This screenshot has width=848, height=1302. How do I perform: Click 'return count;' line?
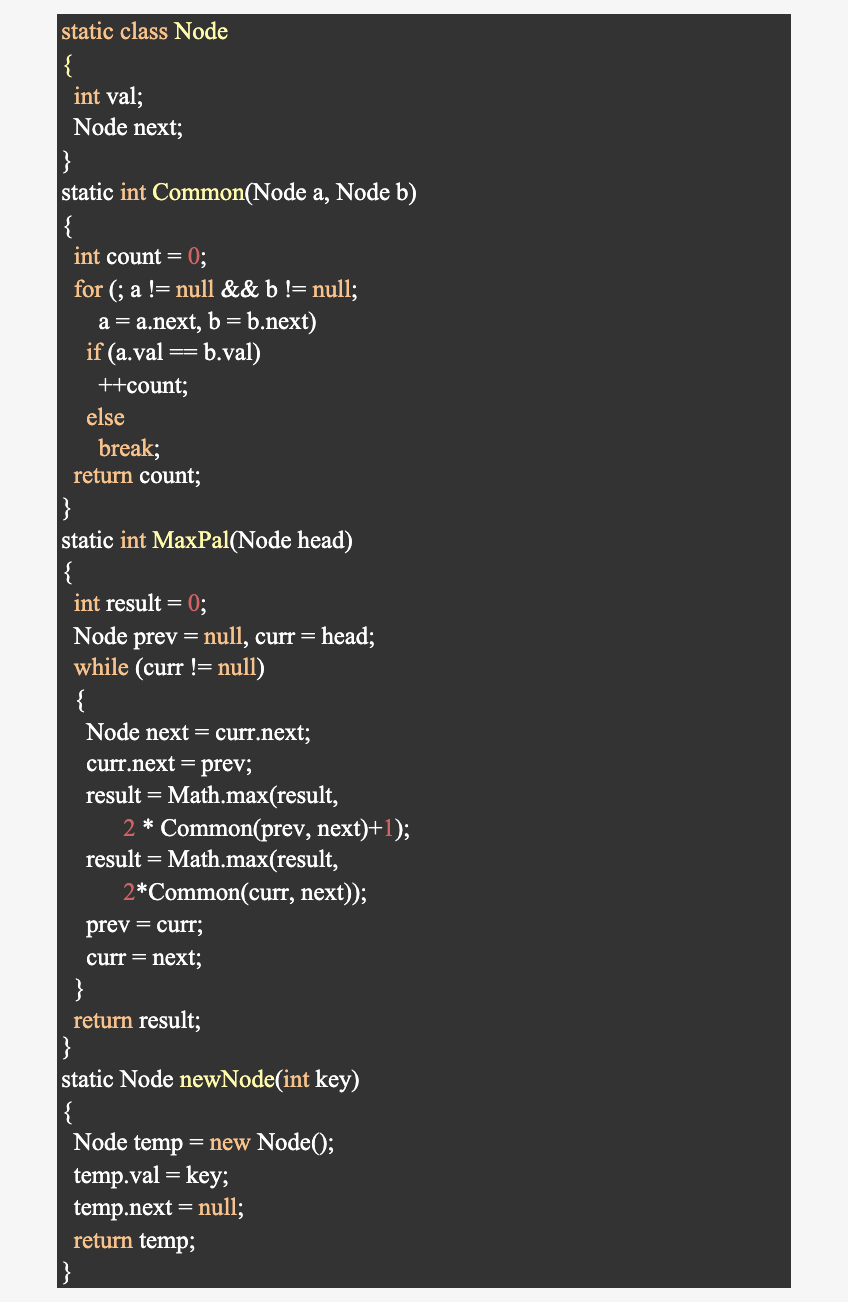137,475
